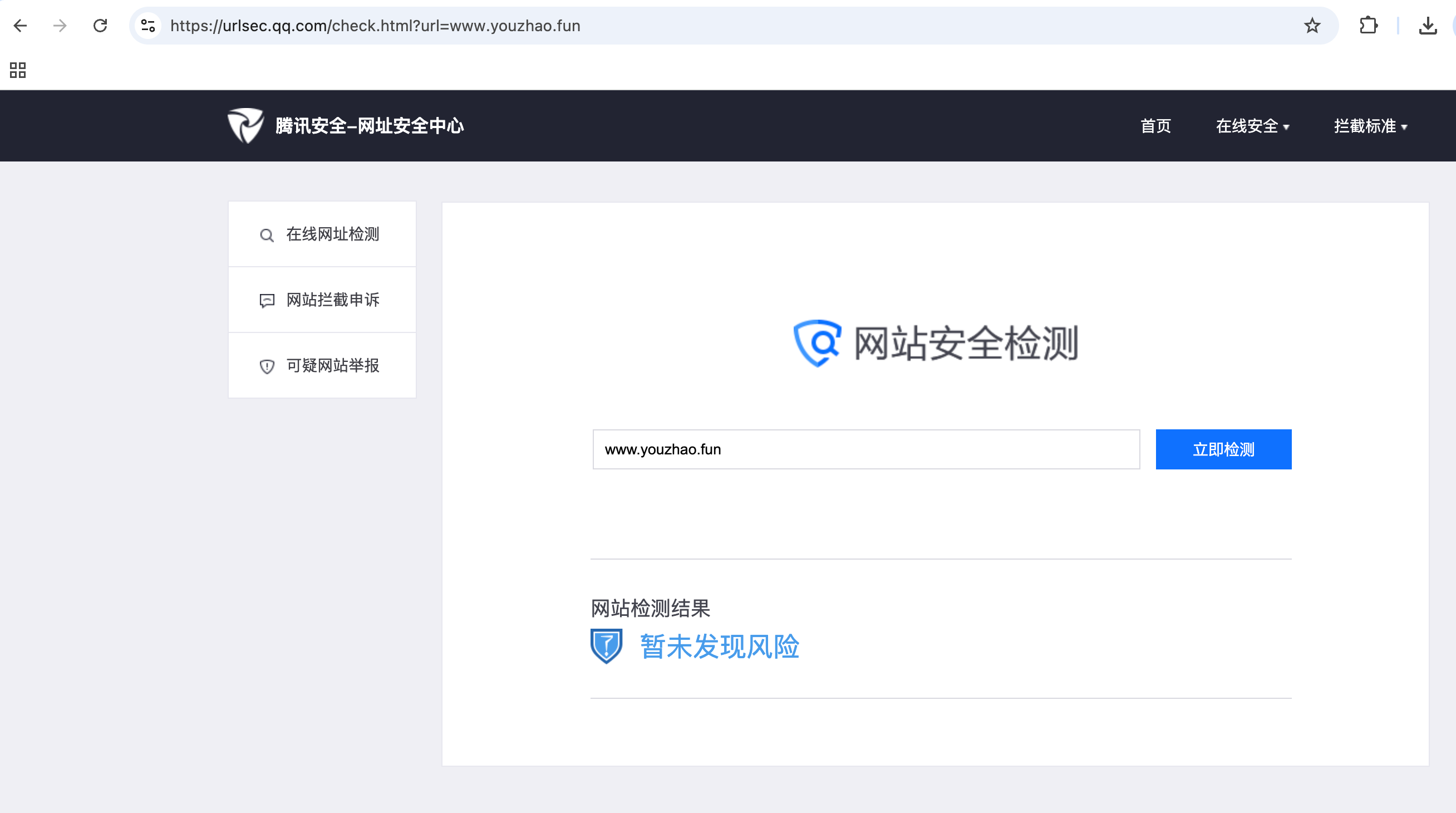Viewport: 1456px width, 813px height.
Task: Click the website security check logo icon
Action: (816, 343)
